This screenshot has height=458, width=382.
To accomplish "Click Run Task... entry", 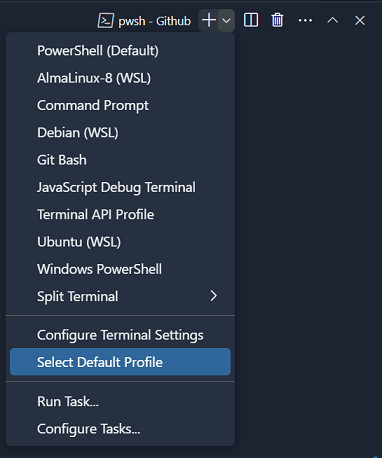I will pos(120,401).
